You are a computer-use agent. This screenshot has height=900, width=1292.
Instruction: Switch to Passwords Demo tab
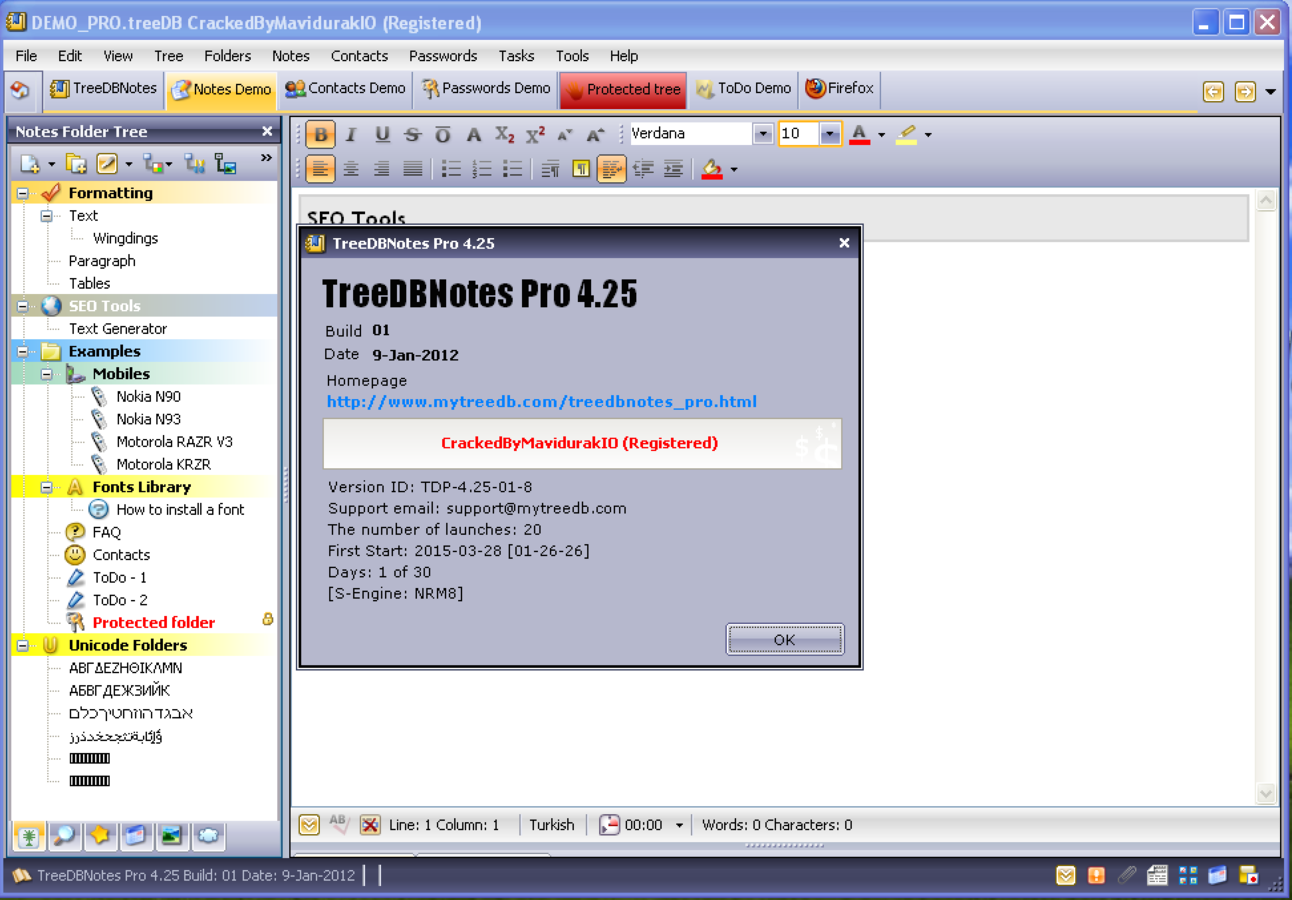tap(486, 88)
